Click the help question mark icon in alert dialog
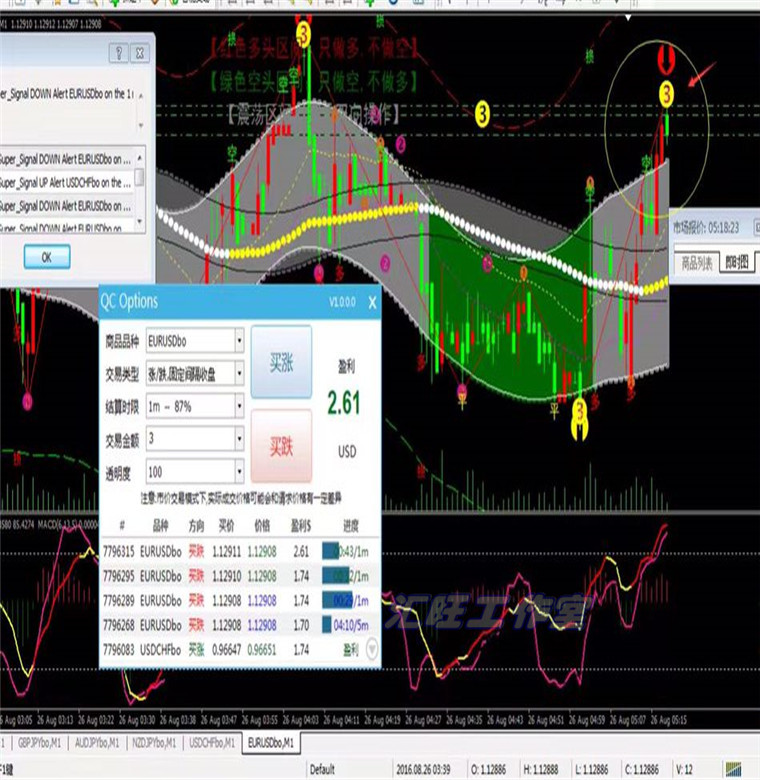The image size is (760, 780). [117, 51]
